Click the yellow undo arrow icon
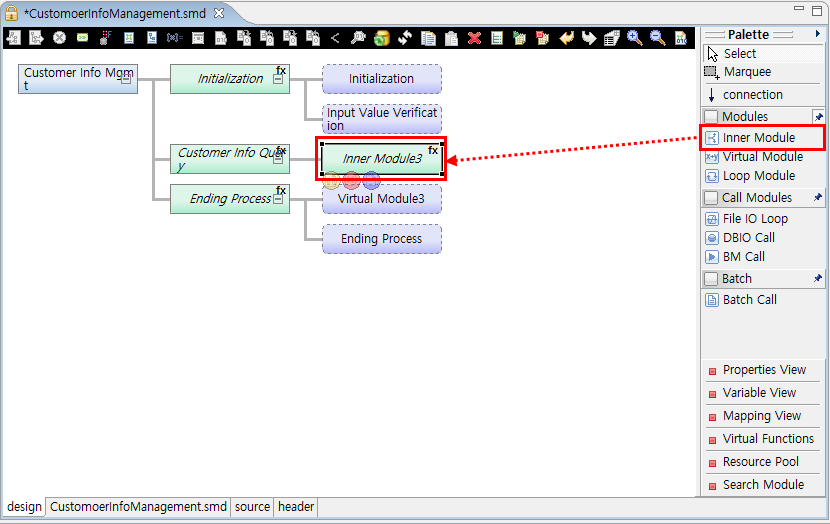Screen dimensions: 830x524 tap(566, 38)
